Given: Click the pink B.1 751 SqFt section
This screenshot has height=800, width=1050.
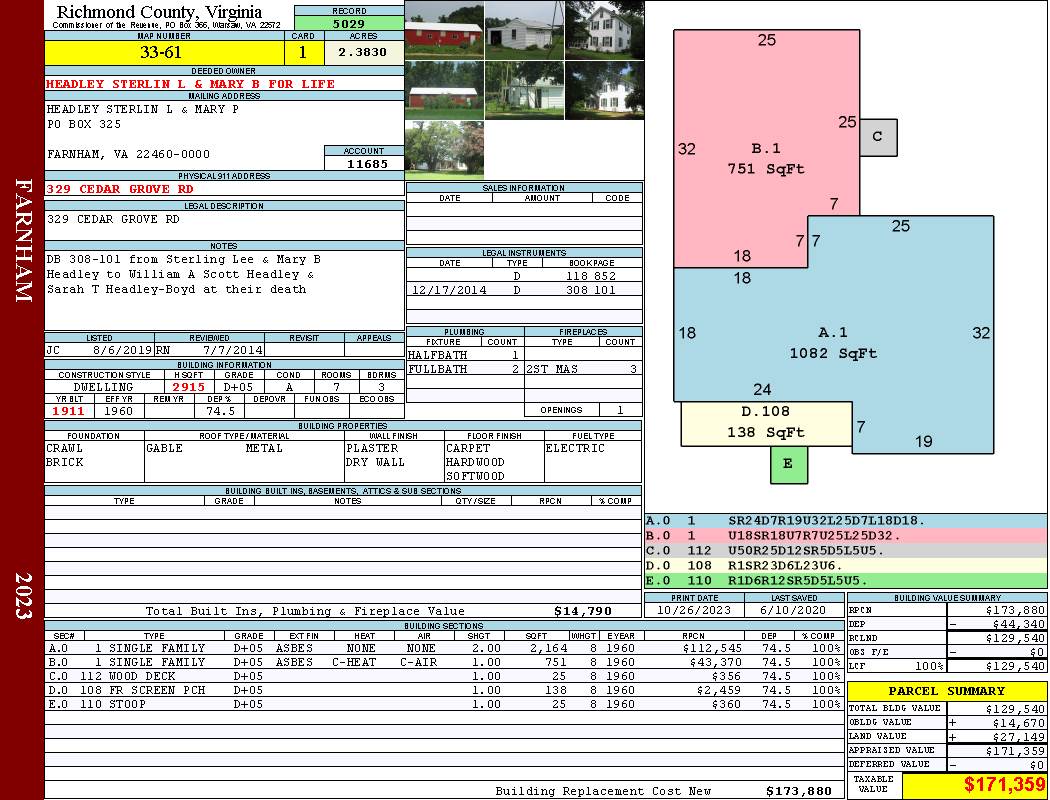Looking at the screenshot, I should [x=766, y=147].
